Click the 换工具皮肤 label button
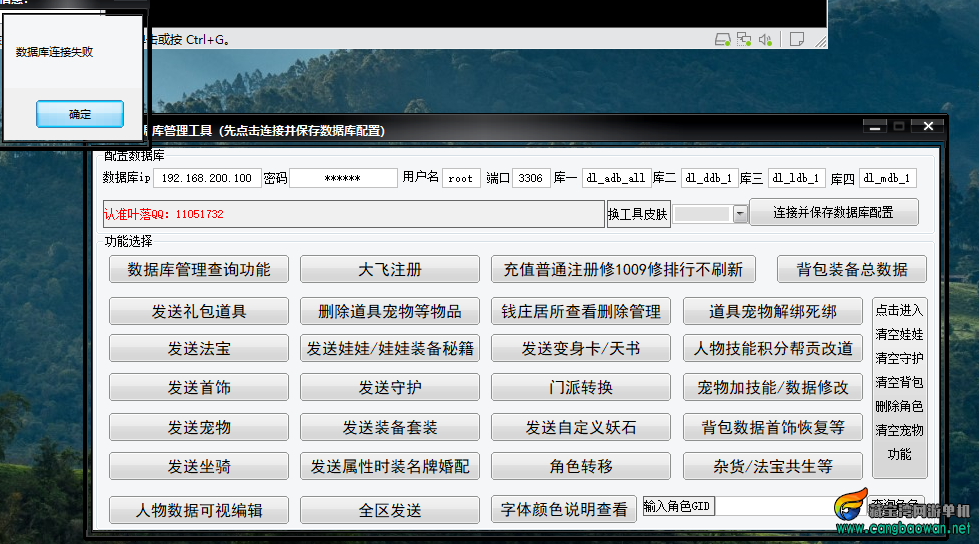Viewport: 979px width, 544px height. (x=638, y=214)
